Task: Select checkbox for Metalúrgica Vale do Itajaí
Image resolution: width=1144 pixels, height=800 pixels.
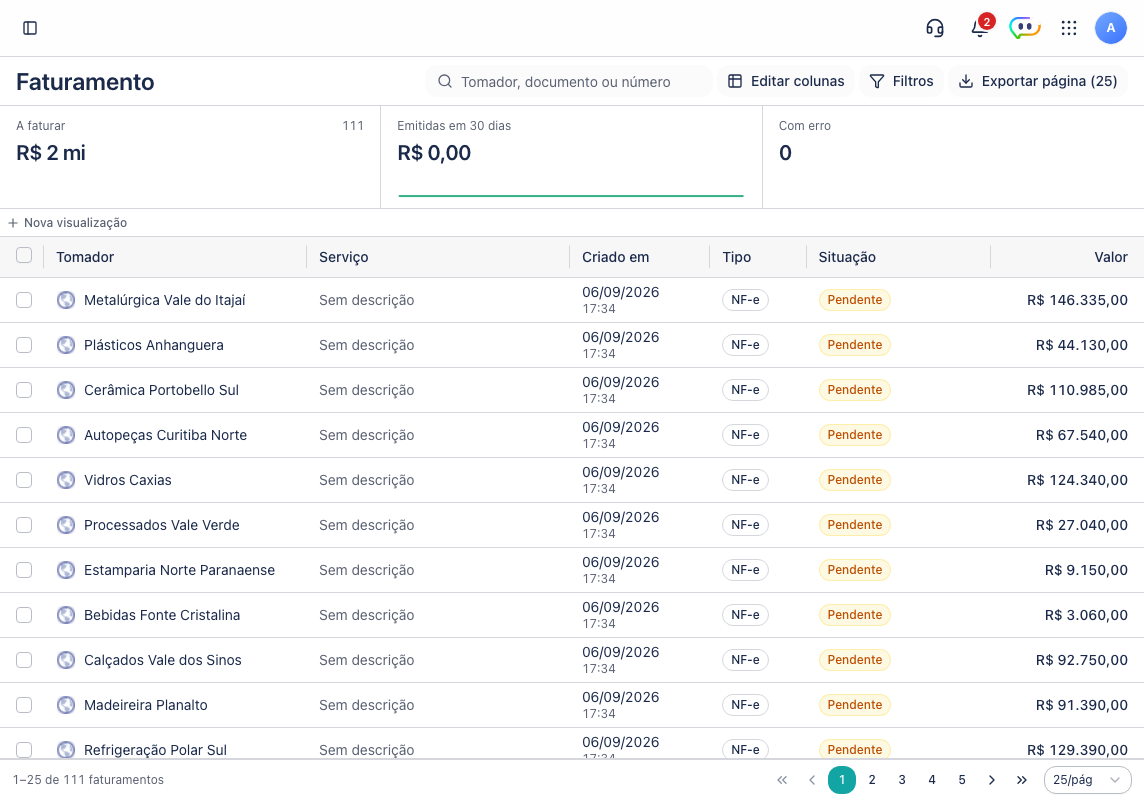Action: coord(24,300)
